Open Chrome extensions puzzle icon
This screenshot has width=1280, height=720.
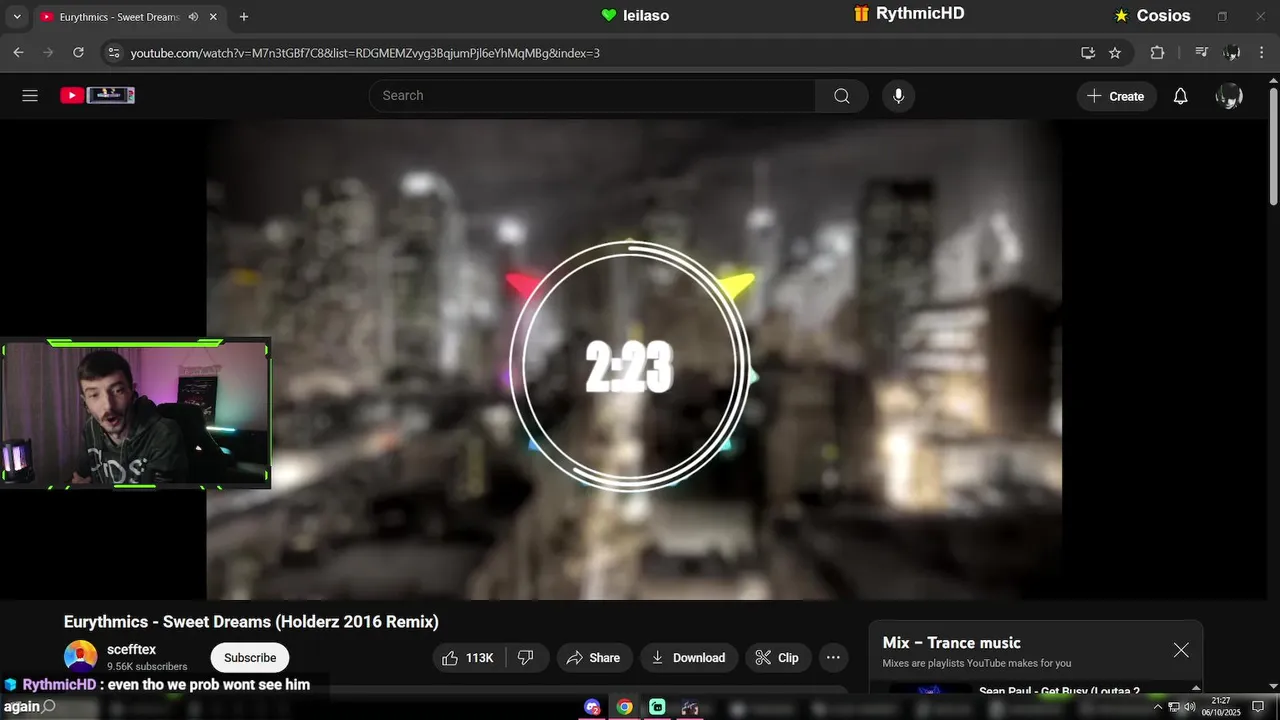1157,53
